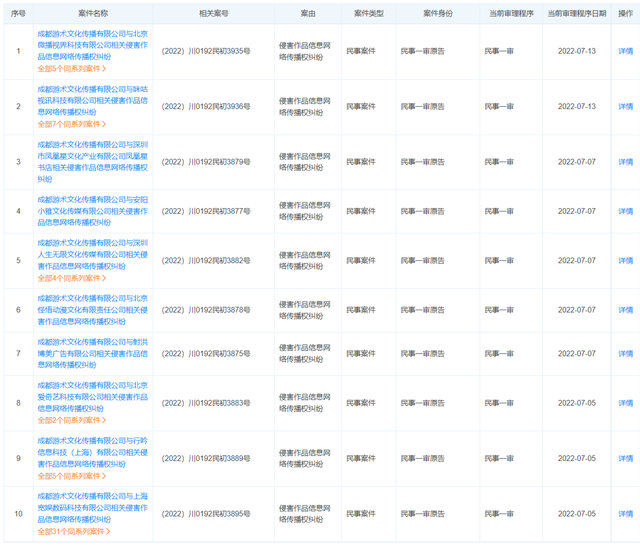Image resolution: width=640 pixels, height=548 pixels.
Task: Open the case name link in row 3
Action: [x=93, y=161]
